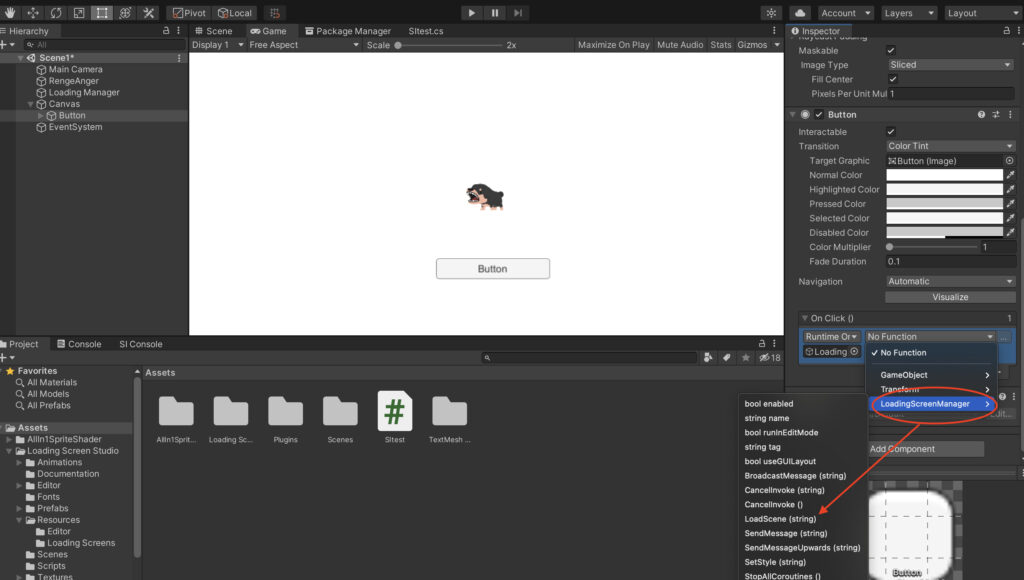
Task: Open the Account dropdown
Action: point(845,13)
